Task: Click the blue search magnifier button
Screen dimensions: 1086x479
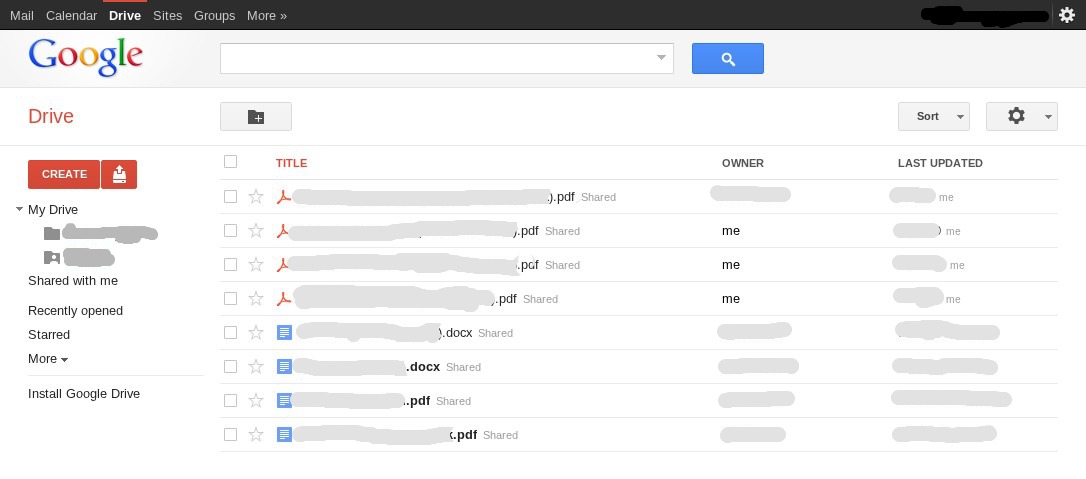Action: coord(727,59)
